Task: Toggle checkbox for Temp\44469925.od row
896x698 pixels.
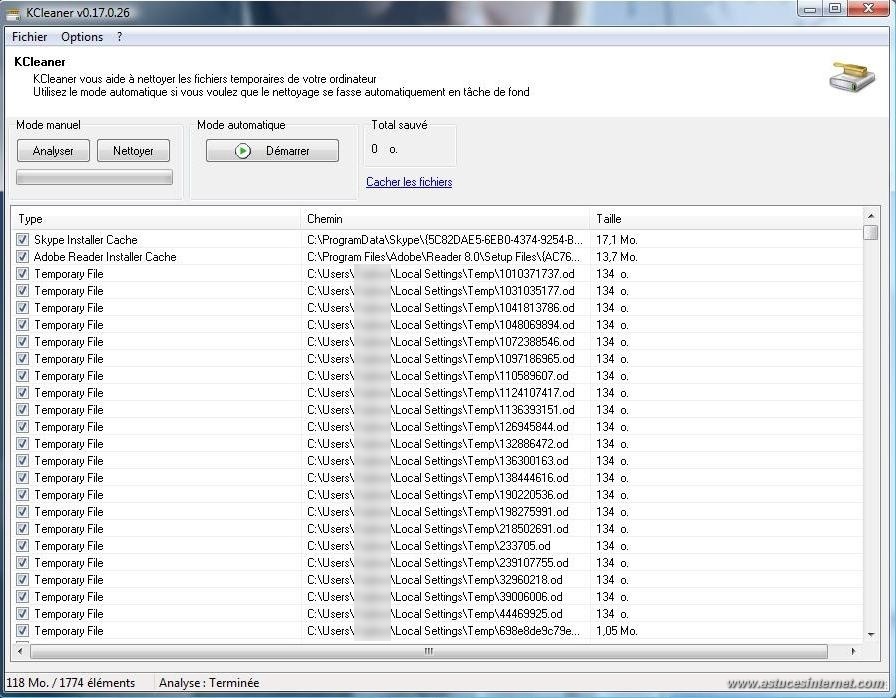Action: click(22, 613)
